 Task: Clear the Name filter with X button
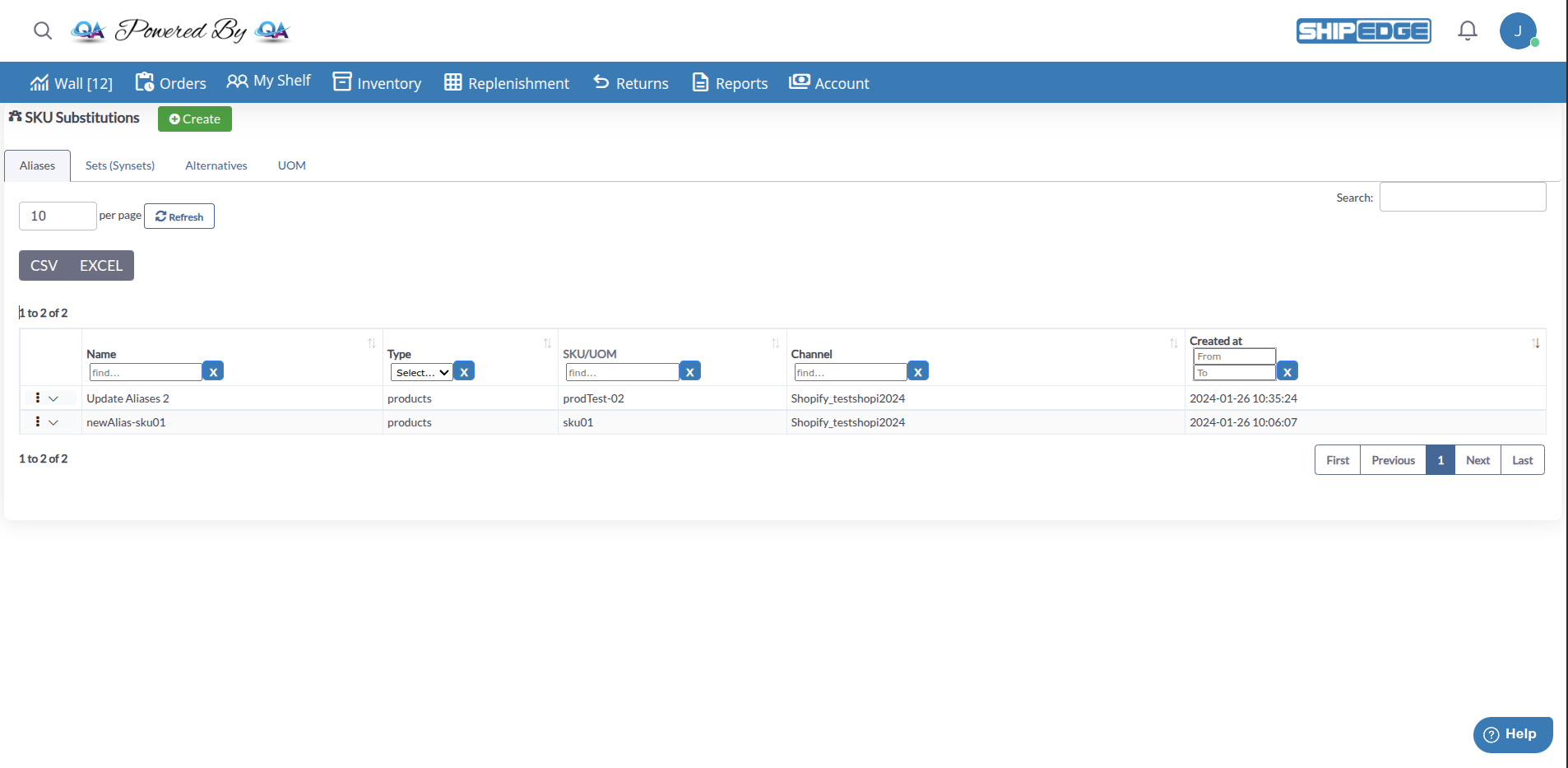(x=213, y=372)
